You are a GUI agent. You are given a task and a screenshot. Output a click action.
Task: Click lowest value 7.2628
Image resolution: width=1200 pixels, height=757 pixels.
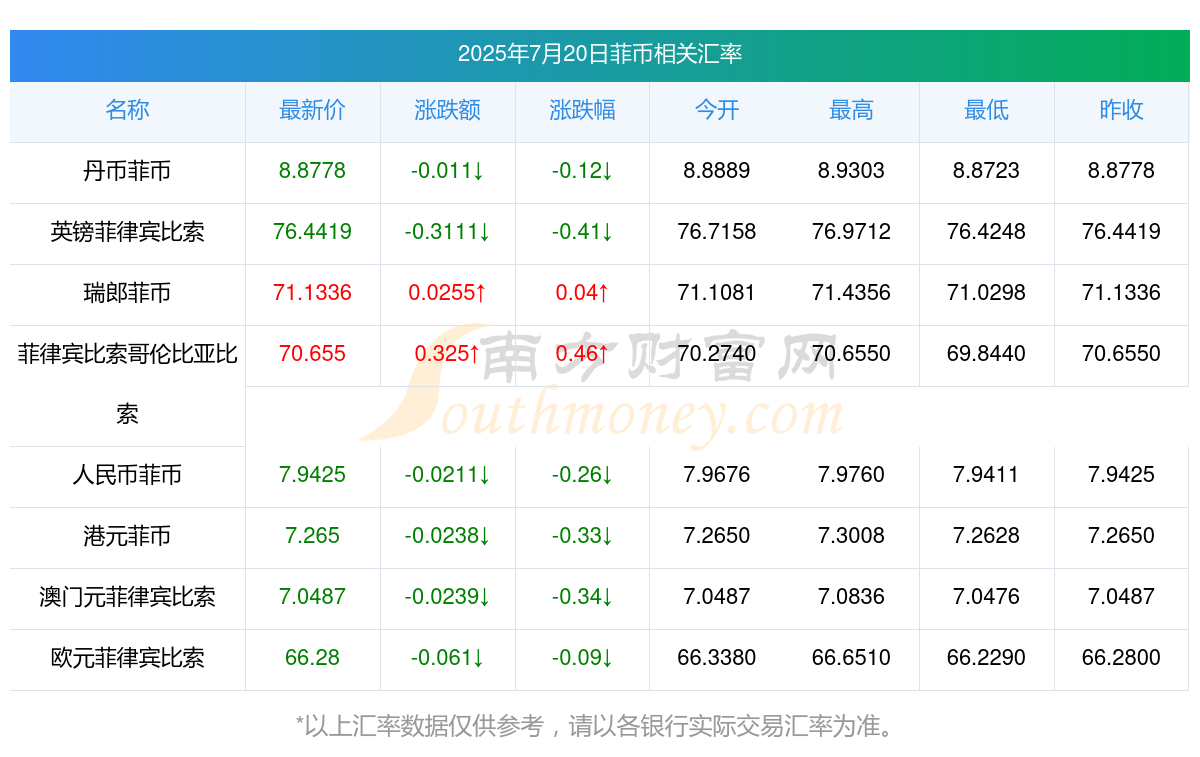986,536
